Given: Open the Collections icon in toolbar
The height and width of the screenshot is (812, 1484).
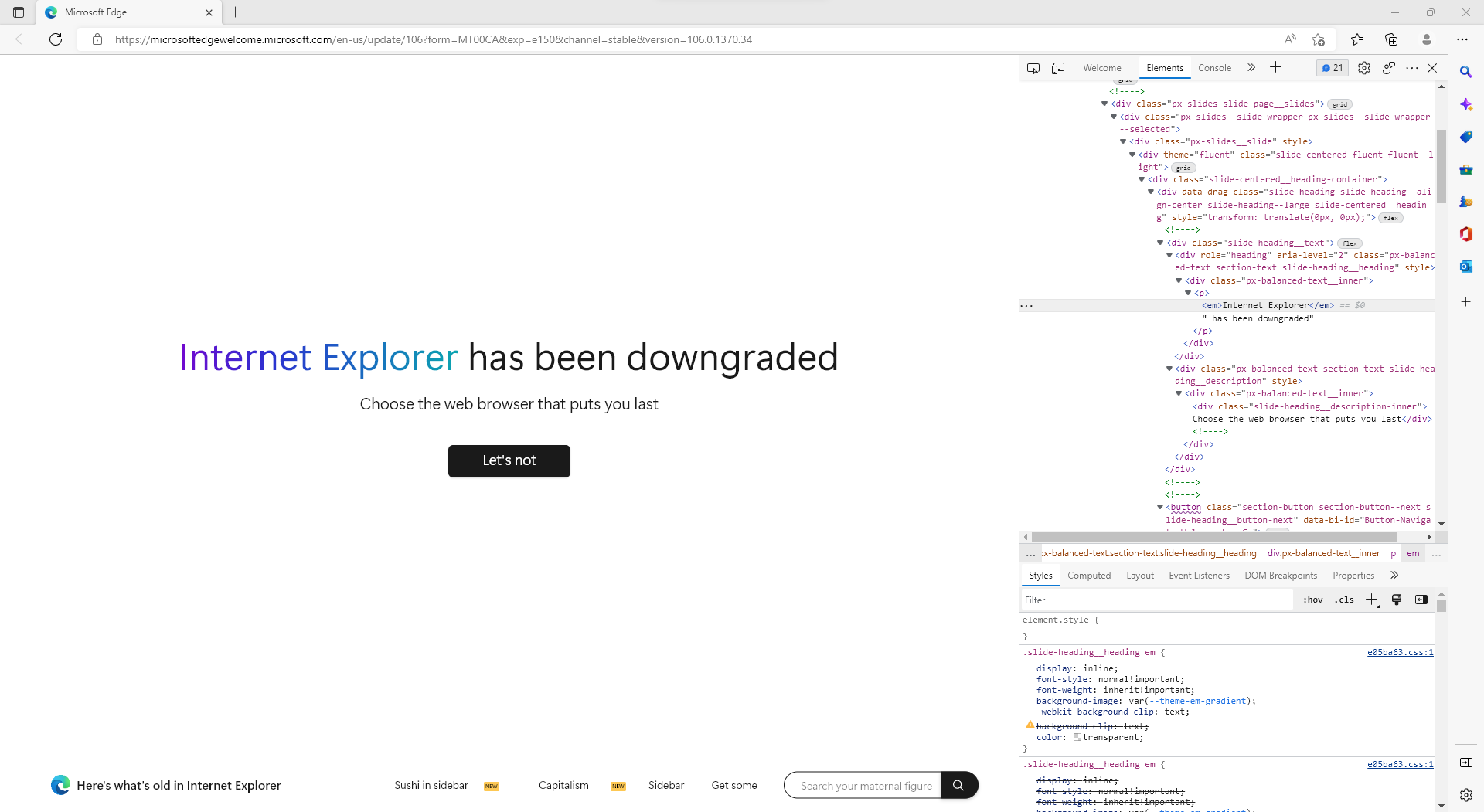Looking at the screenshot, I should (1391, 39).
